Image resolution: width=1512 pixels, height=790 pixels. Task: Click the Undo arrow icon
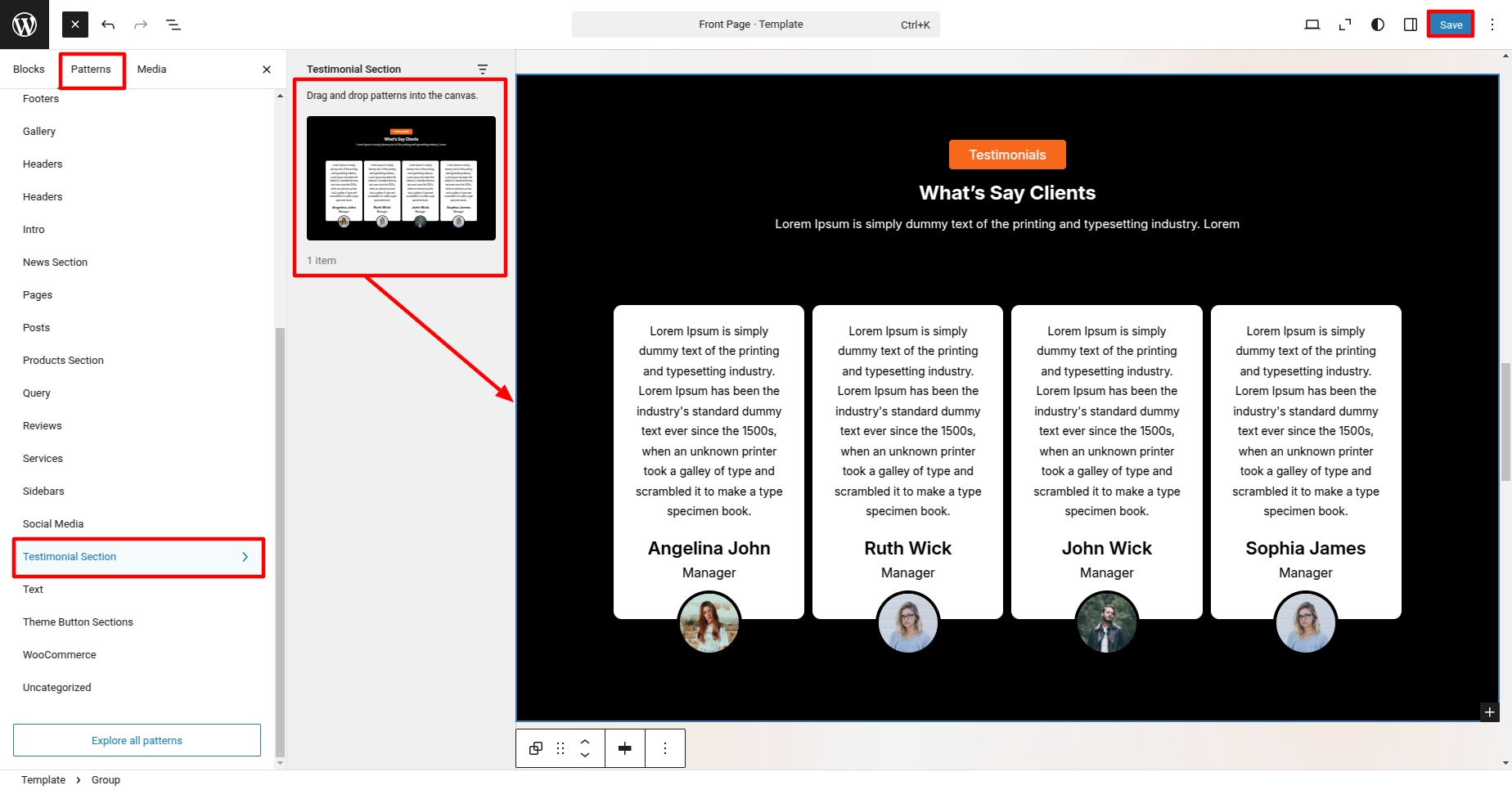pyautogui.click(x=108, y=25)
